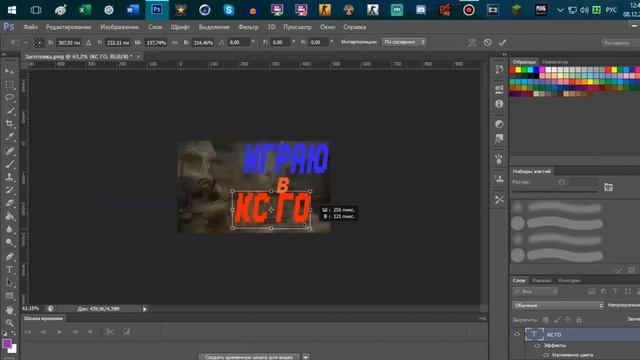Go to first frame in timeline
The width and height of the screenshot is (640, 360).
28,332
